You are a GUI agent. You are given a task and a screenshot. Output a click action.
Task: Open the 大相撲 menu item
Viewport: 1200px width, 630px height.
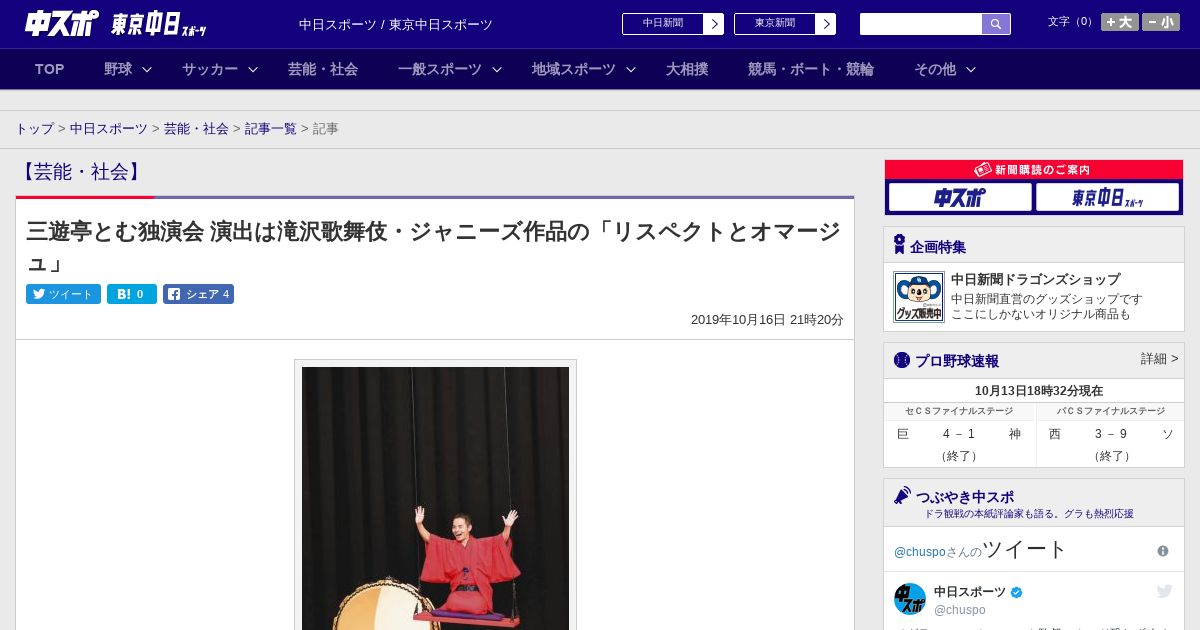pos(687,69)
